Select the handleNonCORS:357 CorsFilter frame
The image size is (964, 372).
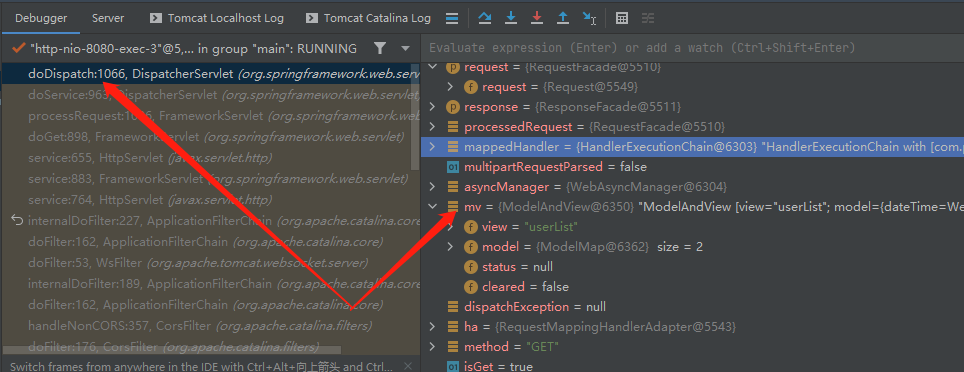click(210, 325)
